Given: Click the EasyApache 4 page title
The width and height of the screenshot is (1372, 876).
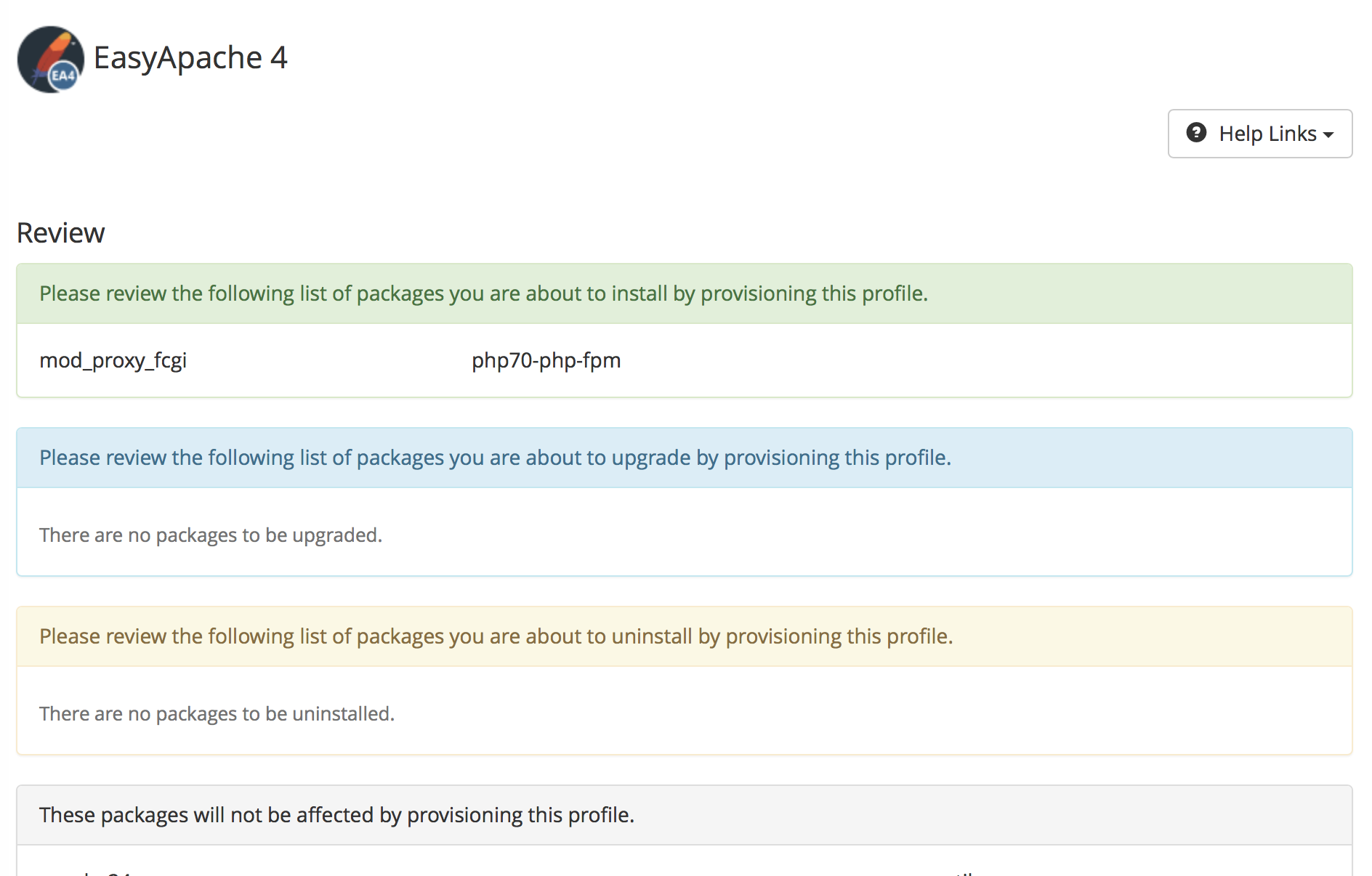Looking at the screenshot, I should click(x=190, y=58).
